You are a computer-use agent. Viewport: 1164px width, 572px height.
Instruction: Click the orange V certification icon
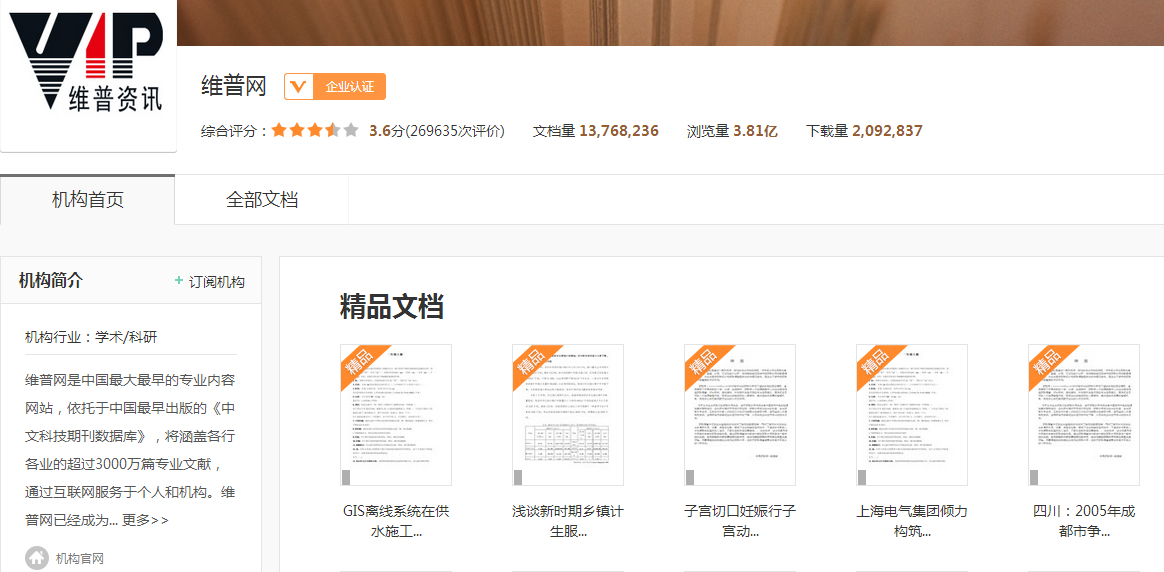coord(298,87)
